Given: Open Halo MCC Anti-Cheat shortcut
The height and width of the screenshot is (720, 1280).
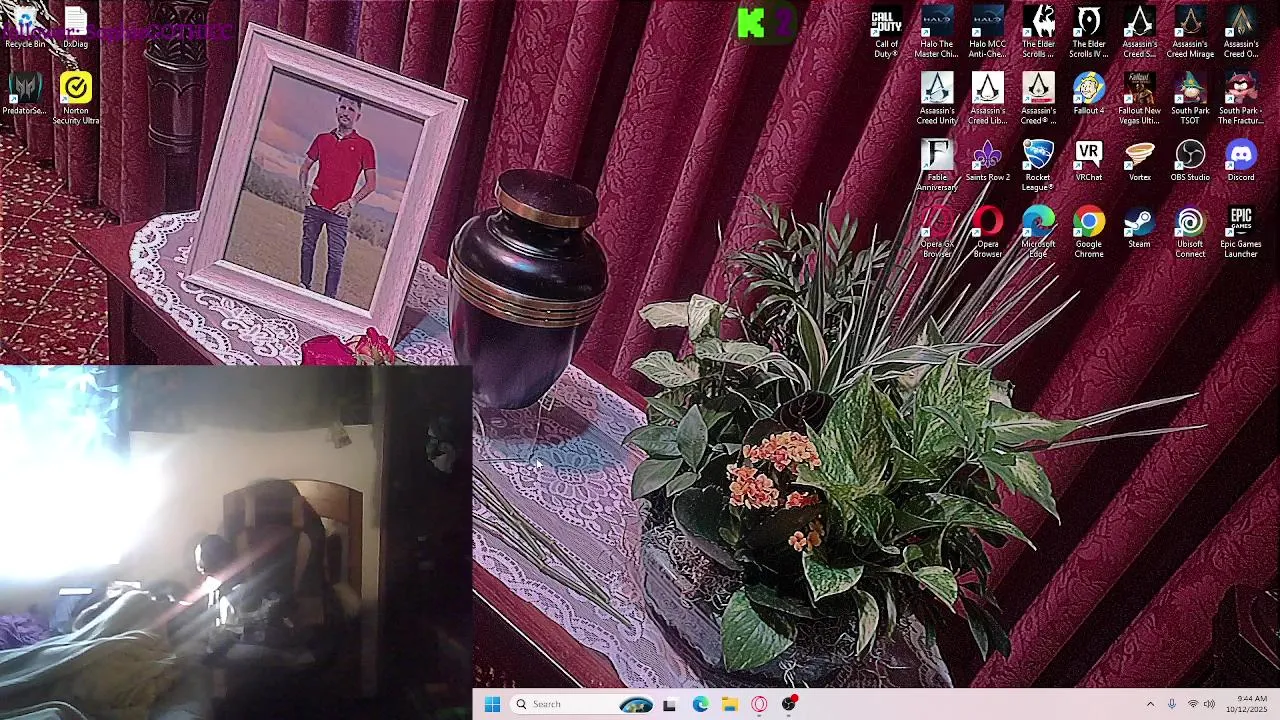Looking at the screenshot, I should coord(987,33).
